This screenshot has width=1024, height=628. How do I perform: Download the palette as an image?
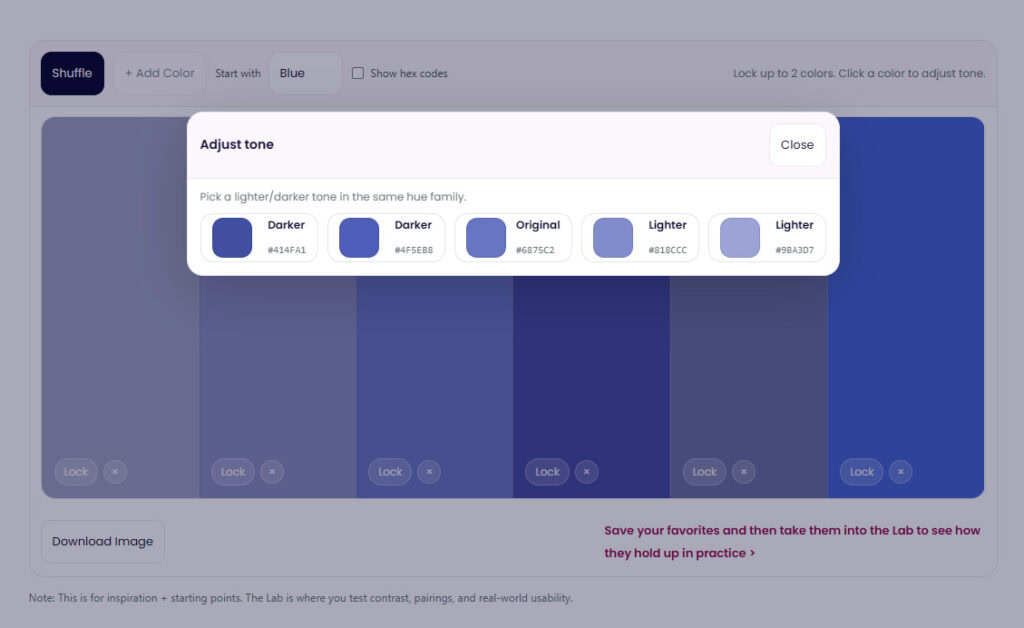click(x=102, y=541)
